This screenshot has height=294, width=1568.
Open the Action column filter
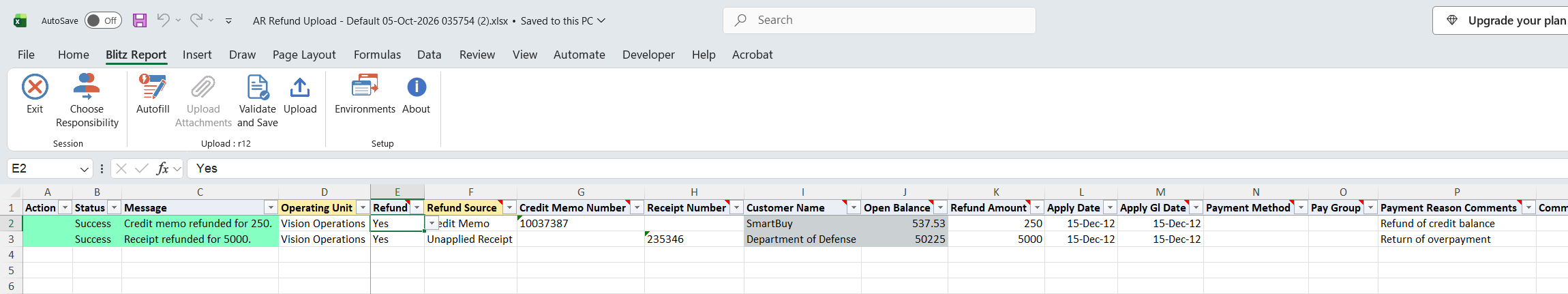pyautogui.click(x=65, y=207)
